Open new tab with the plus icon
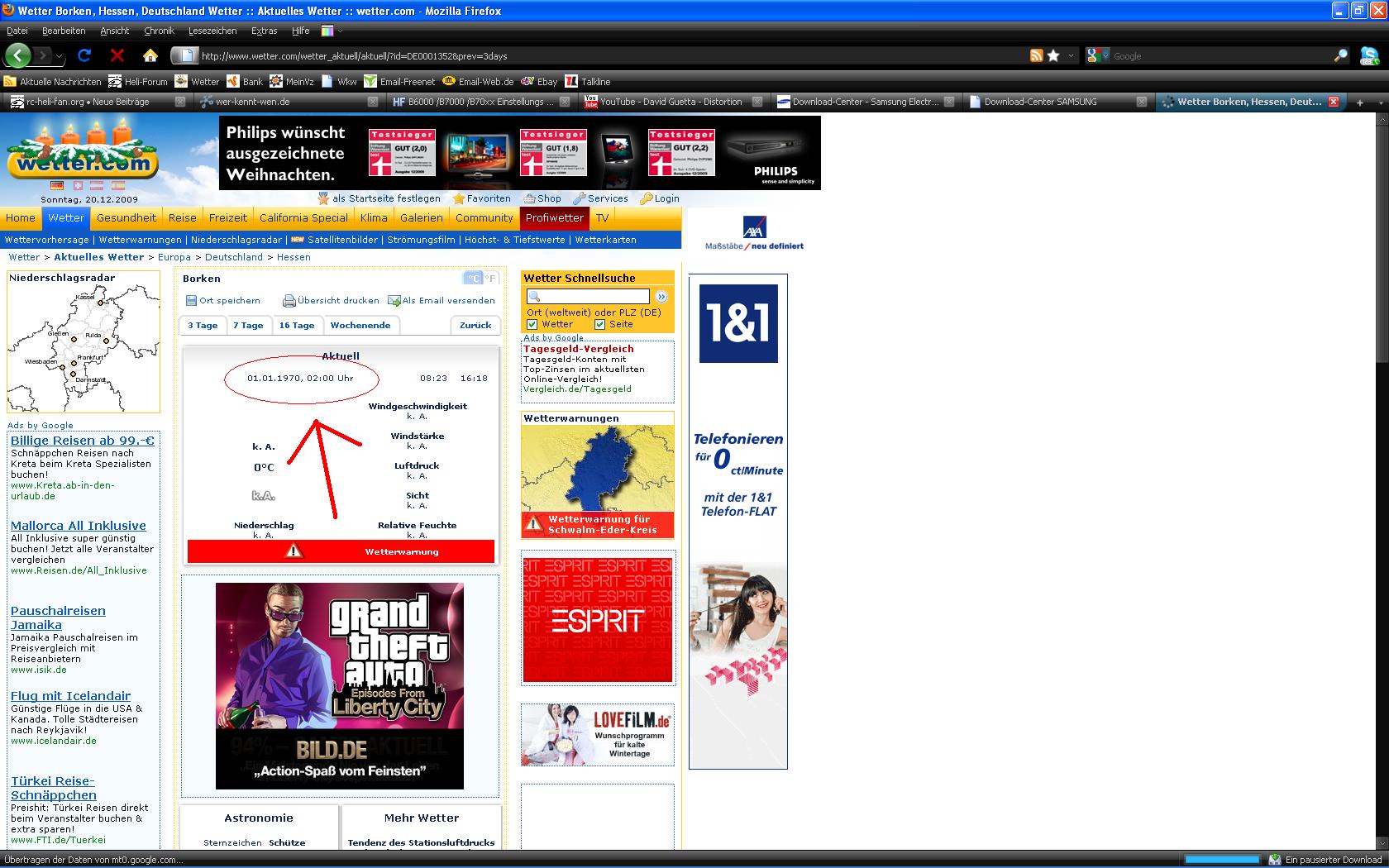Viewport: 1389px width, 868px height. click(x=1359, y=102)
